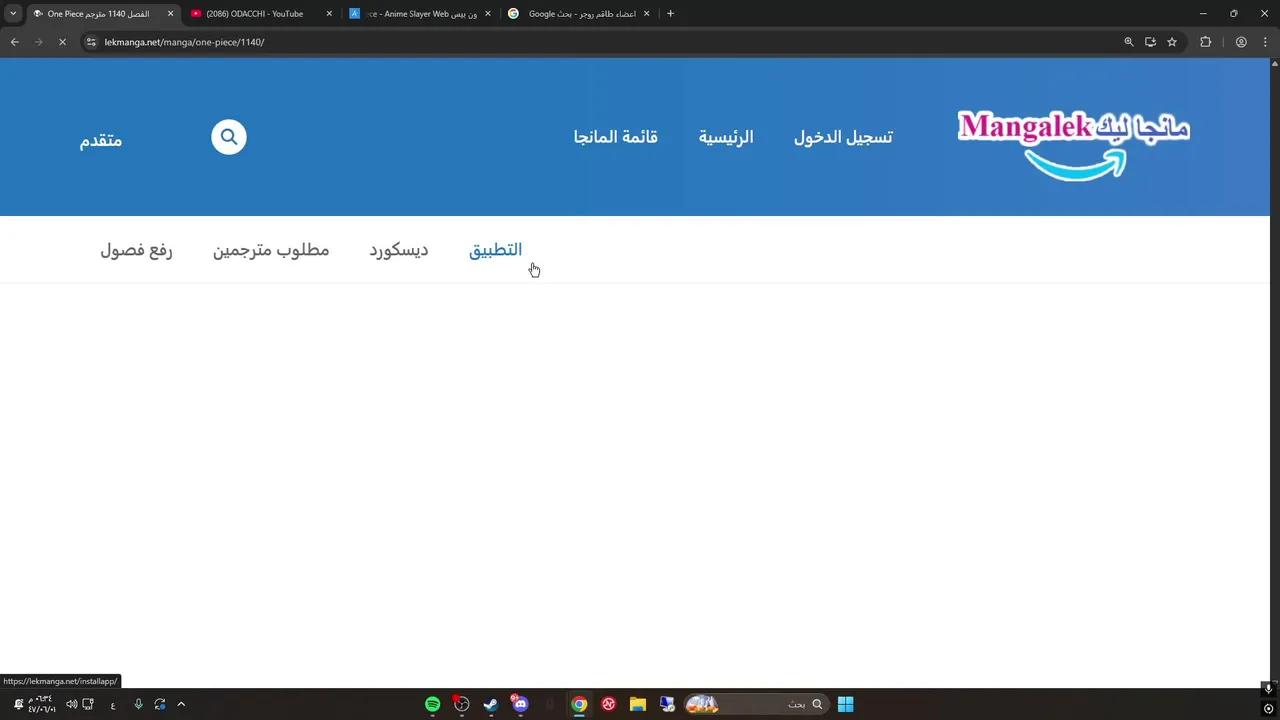Screen dimensions: 1280x720
Task: Click the microphone icon in system tray
Action: (138, 704)
